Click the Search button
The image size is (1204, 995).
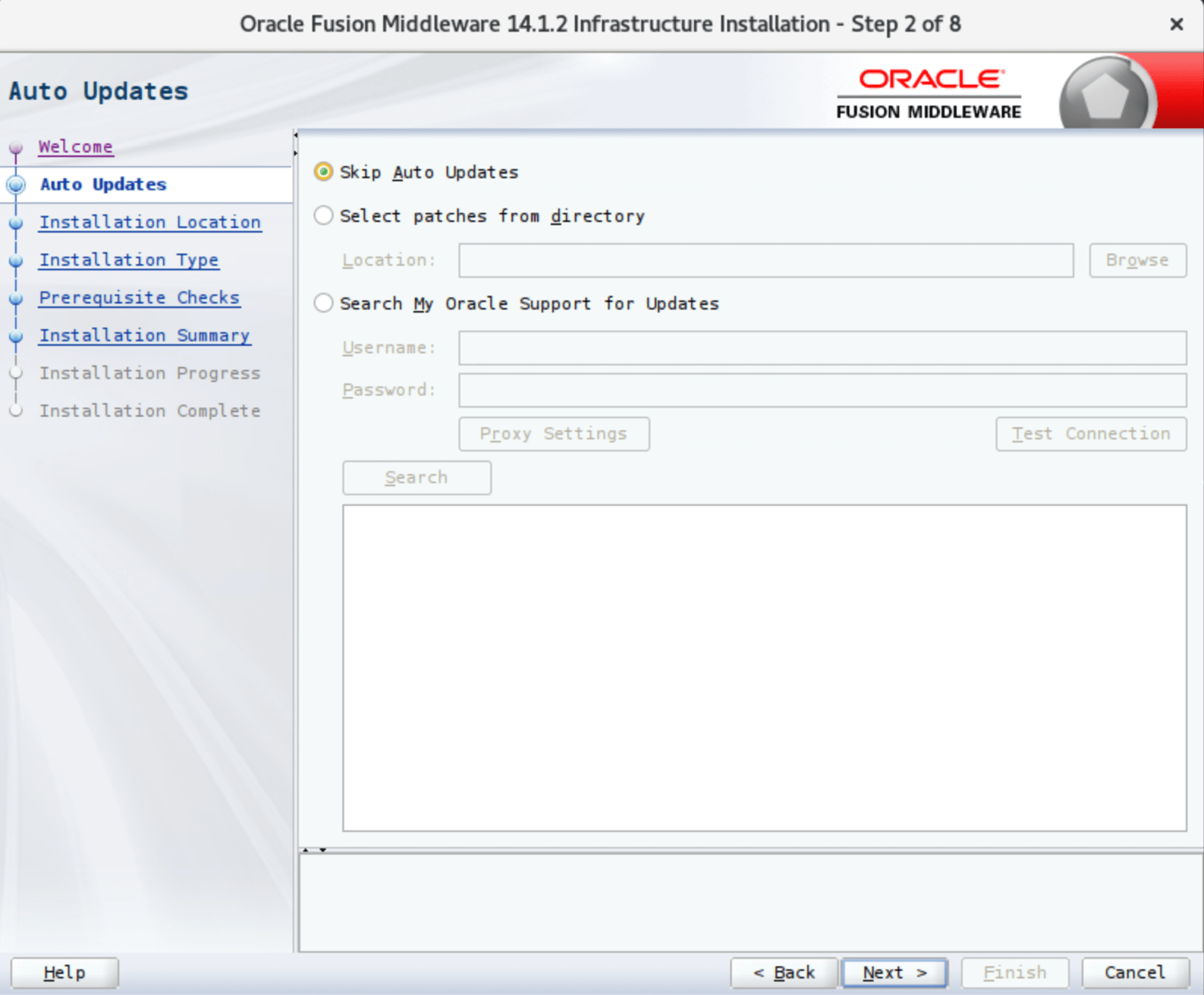(417, 478)
